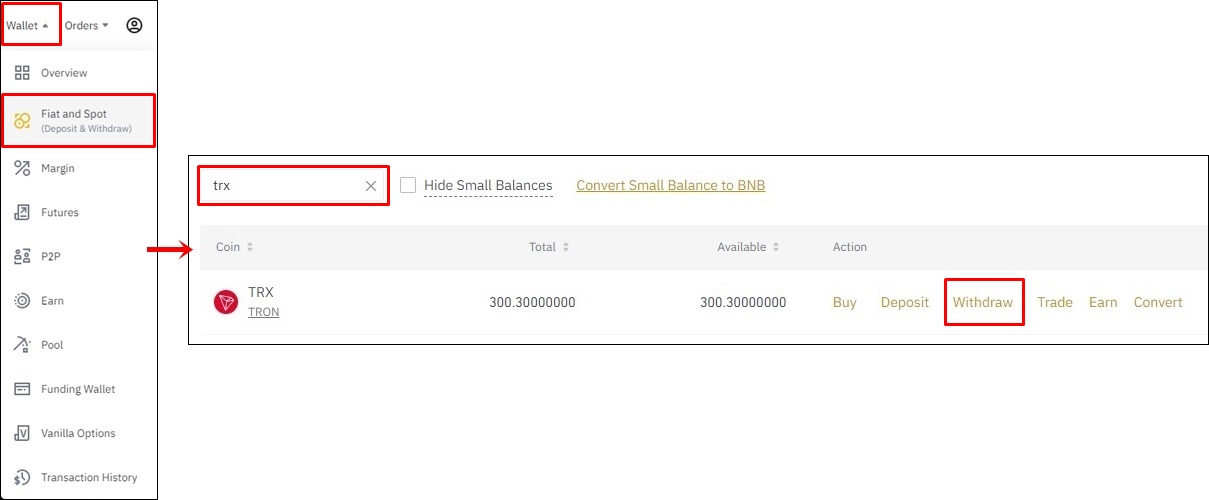
Task: Open the Orders dropdown menu
Action: point(87,25)
